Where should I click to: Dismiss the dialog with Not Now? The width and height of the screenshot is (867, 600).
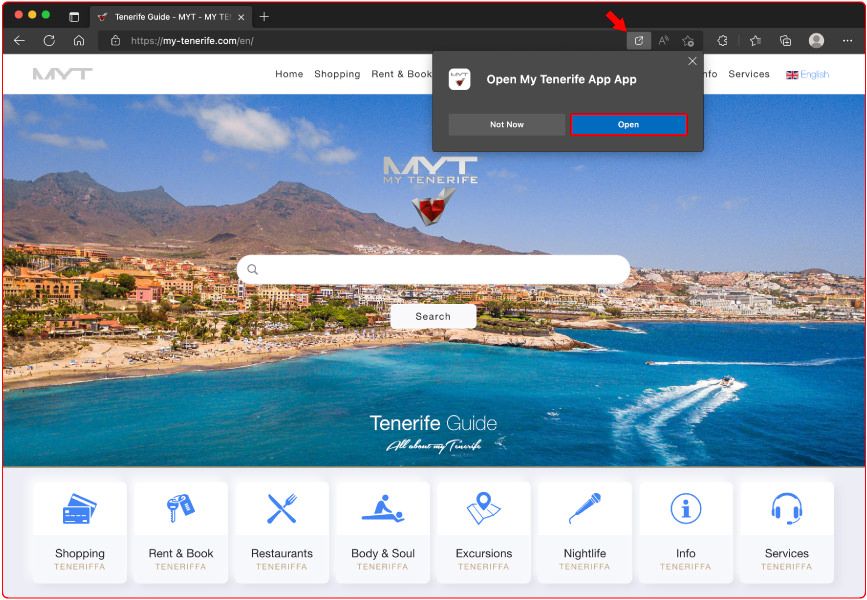(506, 124)
